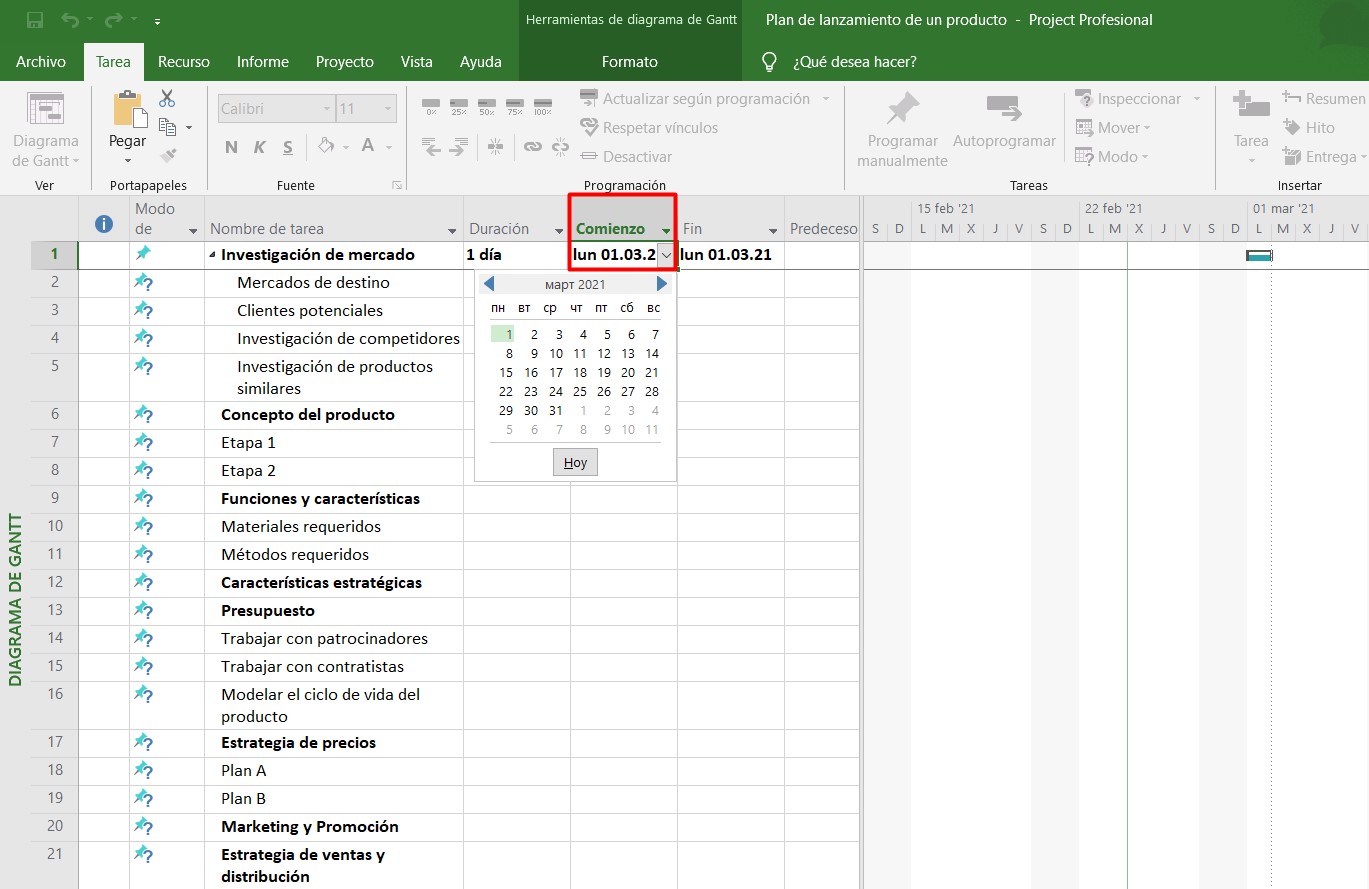
Task: Click the Autoprogramar button
Action: coord(1004,122)
